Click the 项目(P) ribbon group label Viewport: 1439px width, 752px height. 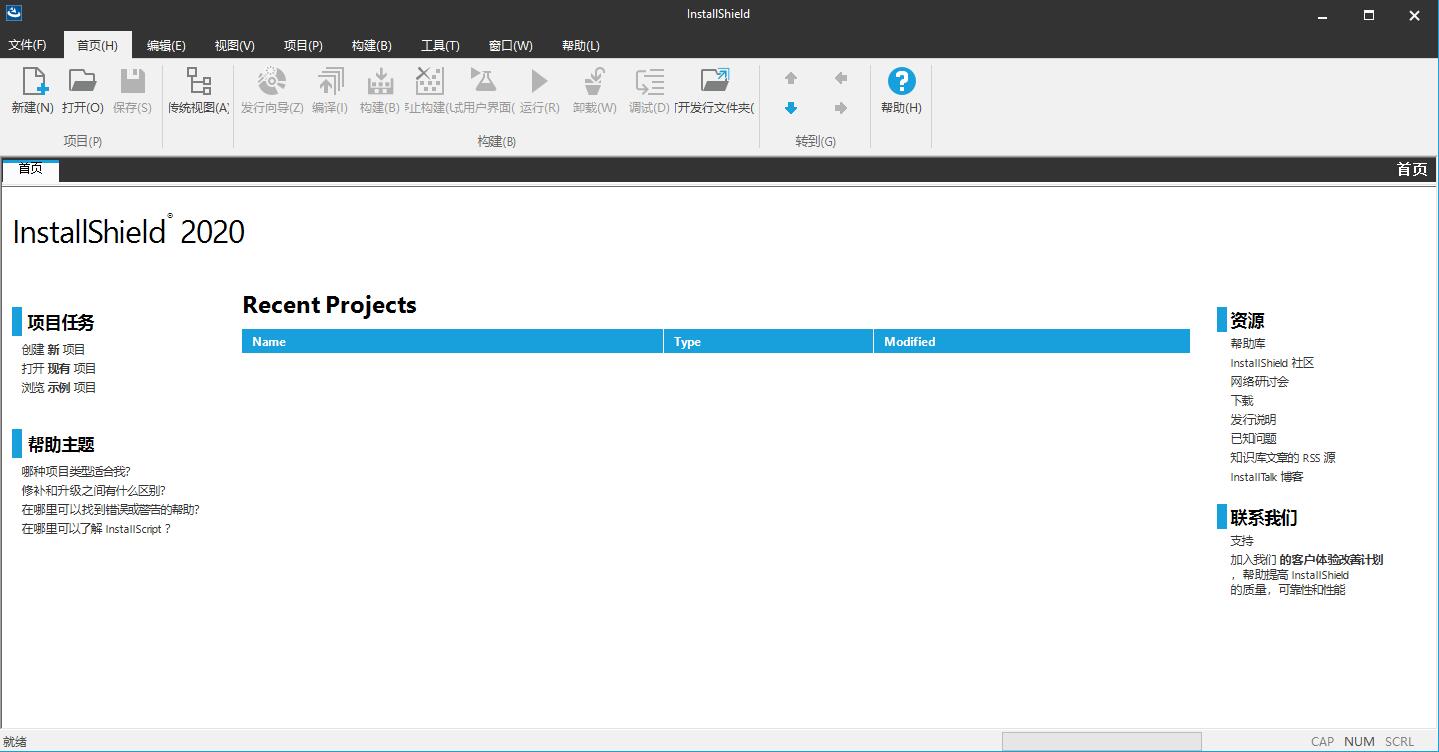click(82, 141)
